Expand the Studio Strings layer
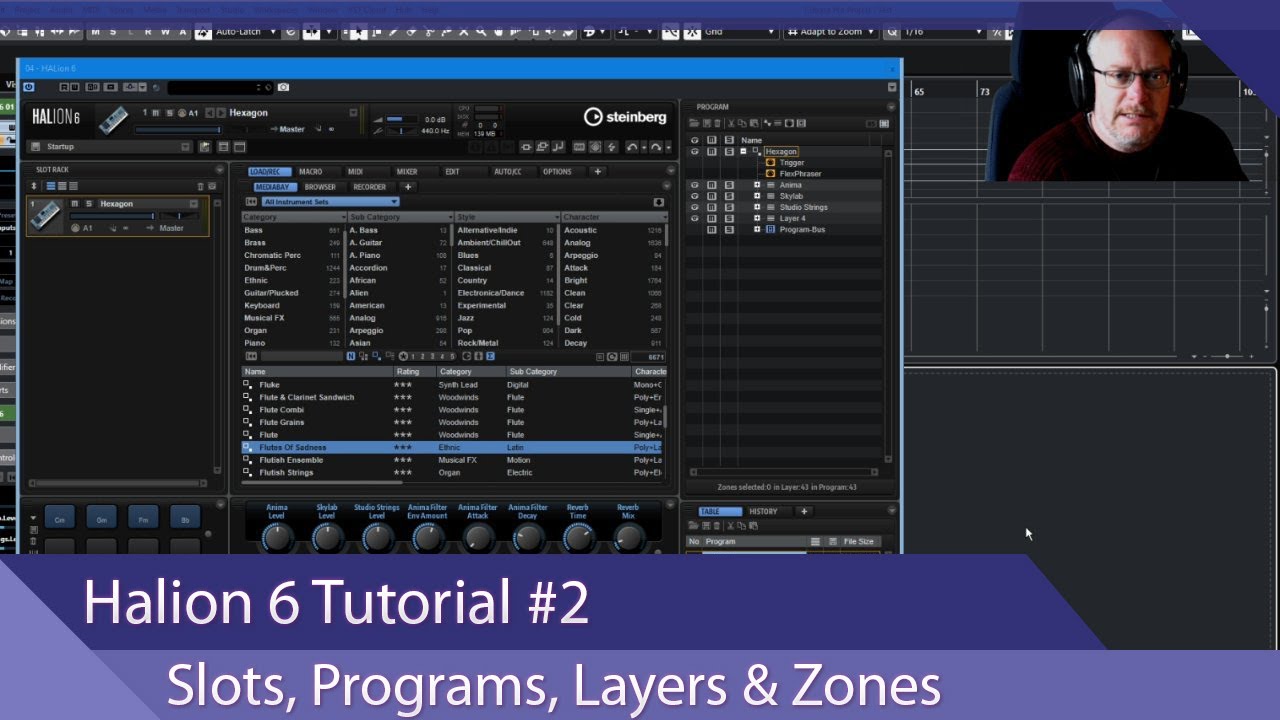The width and height of the screenshot is (1280, 720). point(757,207)
